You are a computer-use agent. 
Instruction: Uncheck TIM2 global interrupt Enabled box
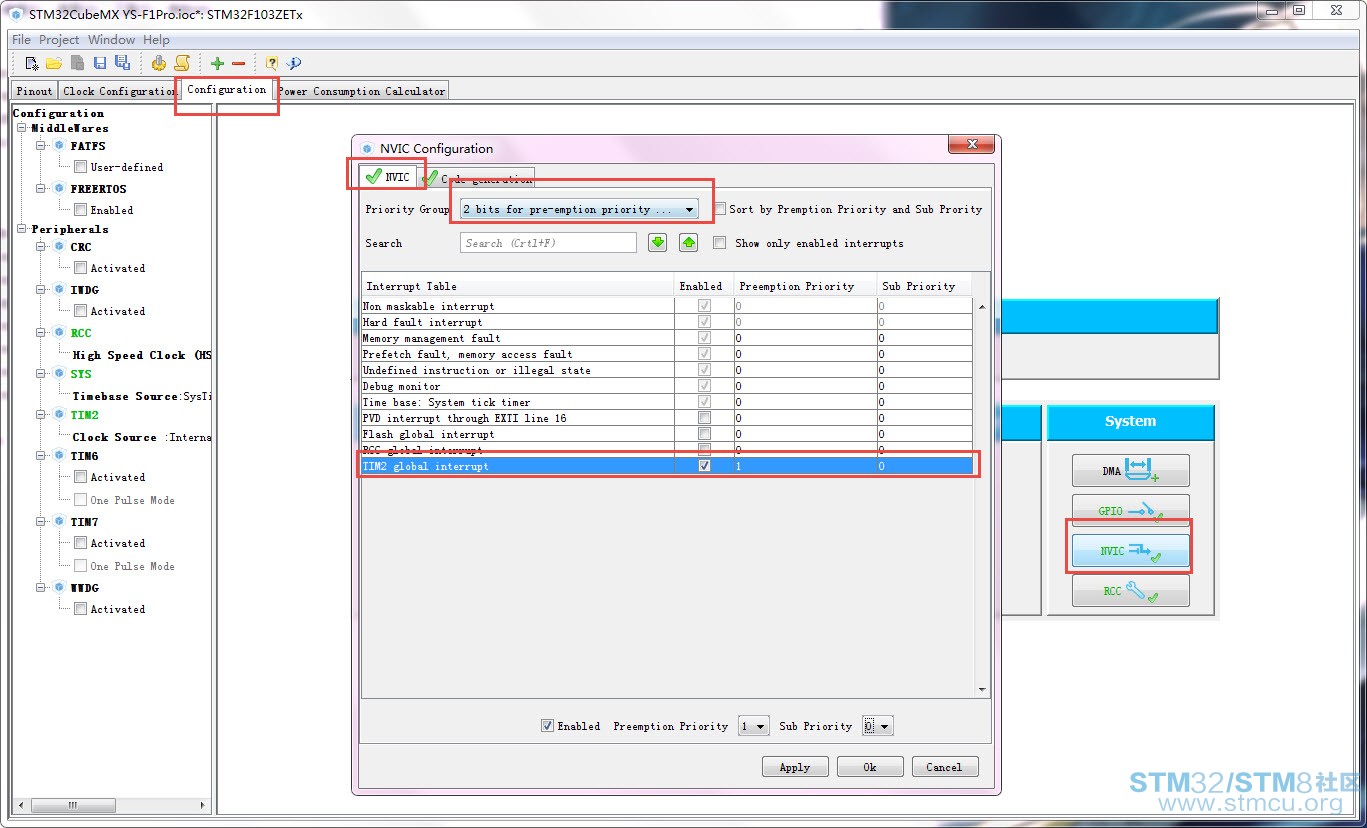(705, 466)
